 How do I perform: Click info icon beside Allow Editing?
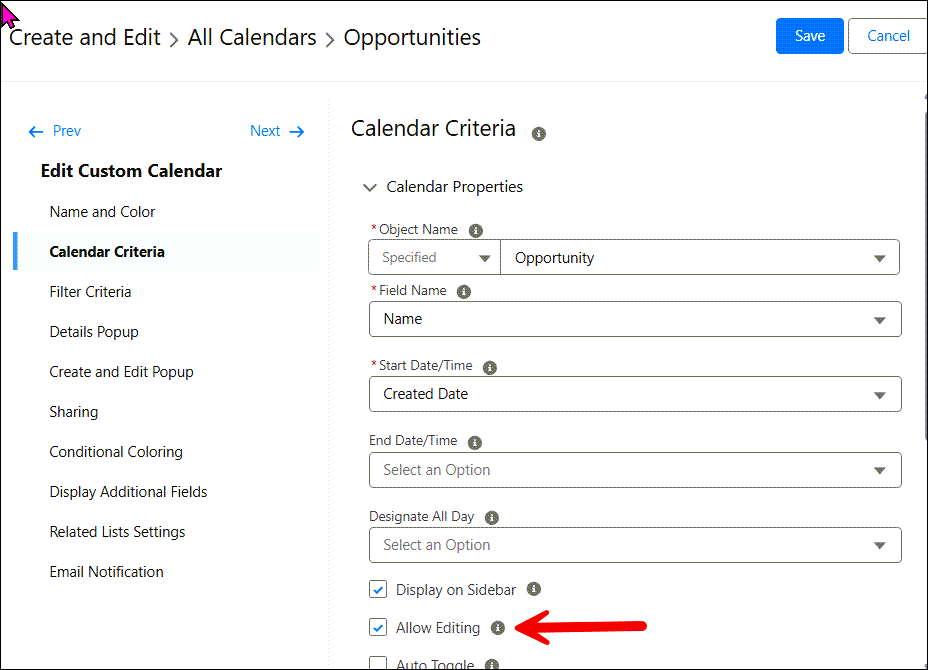click(498, 628)
